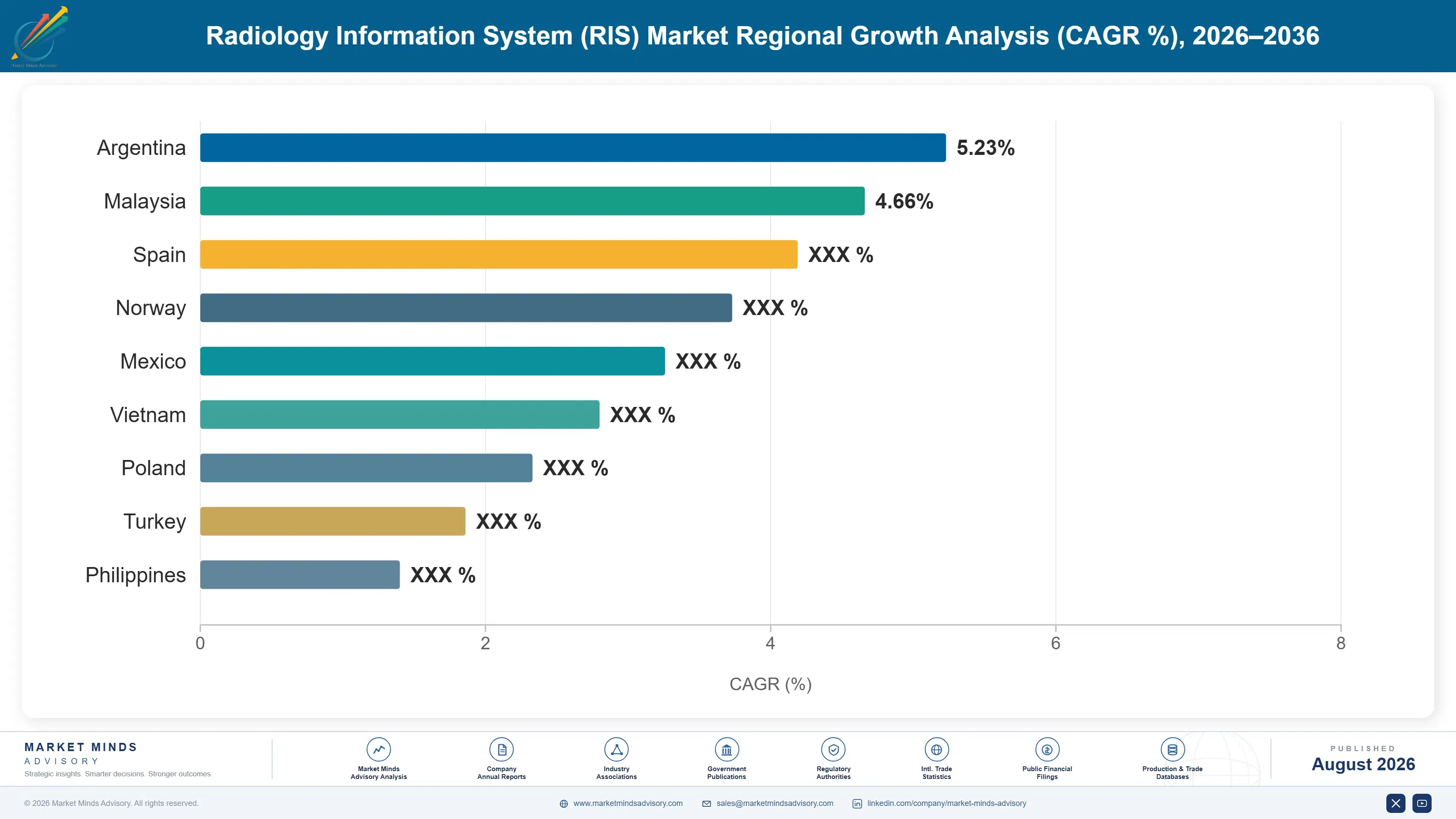1456x819 pixels.
Task: Click the Philippines bar
Action: pyautogui.click(x=300, y=574)
